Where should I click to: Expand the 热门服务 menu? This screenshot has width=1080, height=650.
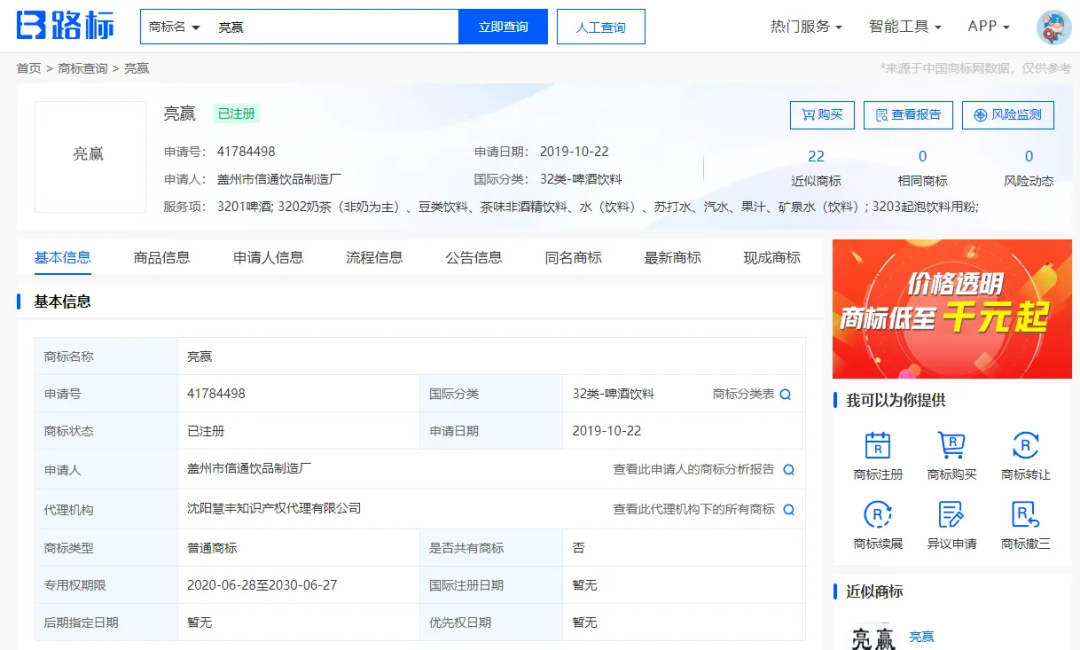(x=806, y=26)
